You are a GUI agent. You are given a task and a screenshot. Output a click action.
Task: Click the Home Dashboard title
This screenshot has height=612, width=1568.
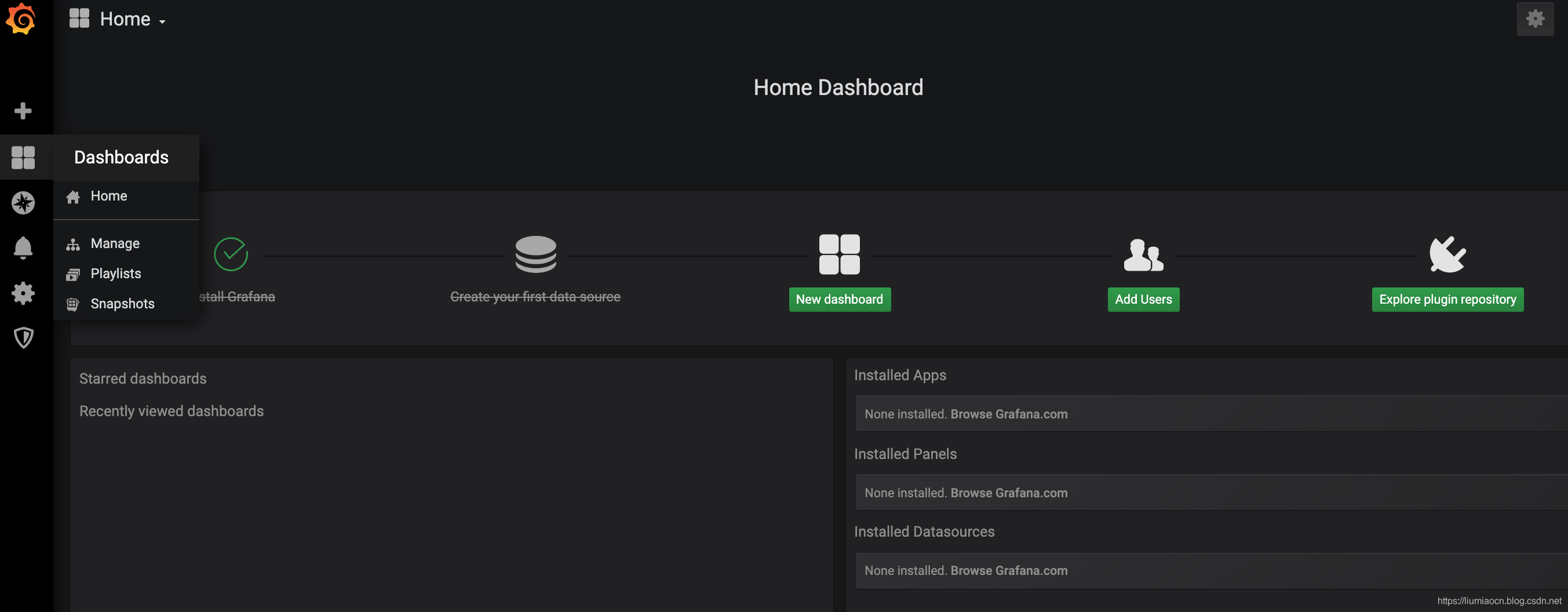point(838,87)
